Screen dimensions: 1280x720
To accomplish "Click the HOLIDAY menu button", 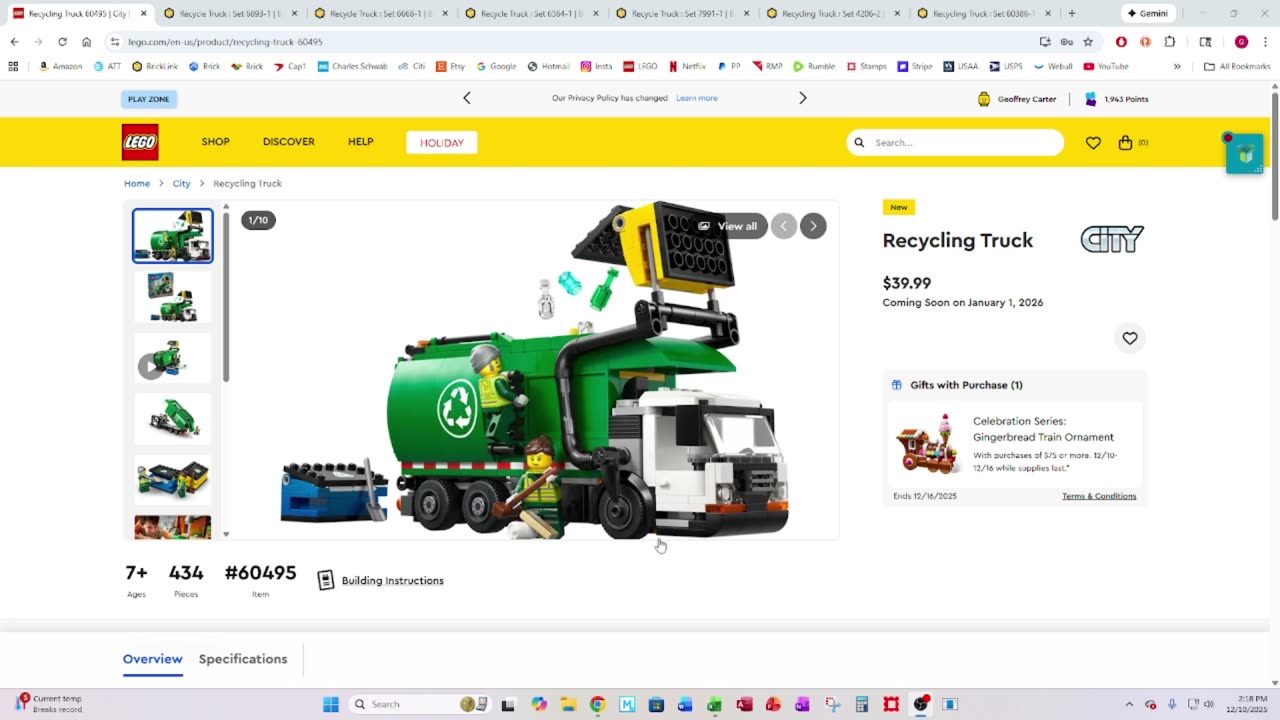I will pos(442,143).
